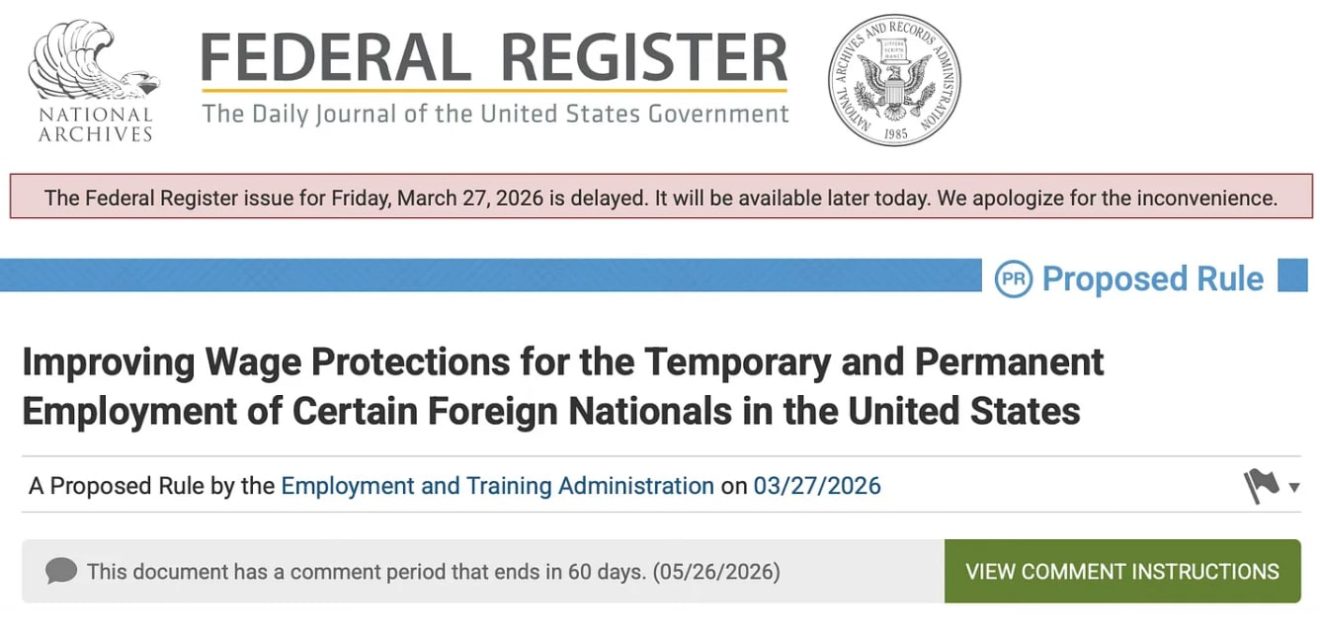Viewport: 1320px width, 635px height.
Task: Click the 03/27/2026 publication date link
Action: point(817,485)
